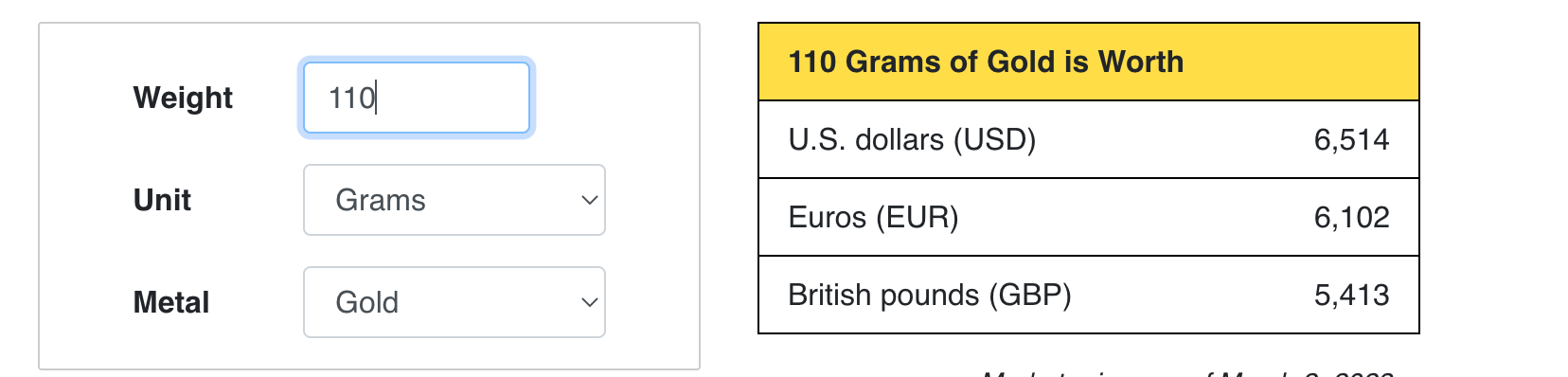Click the word Gold in the results heading
Screen dimensions: 1568x377
coord(1021,62)
